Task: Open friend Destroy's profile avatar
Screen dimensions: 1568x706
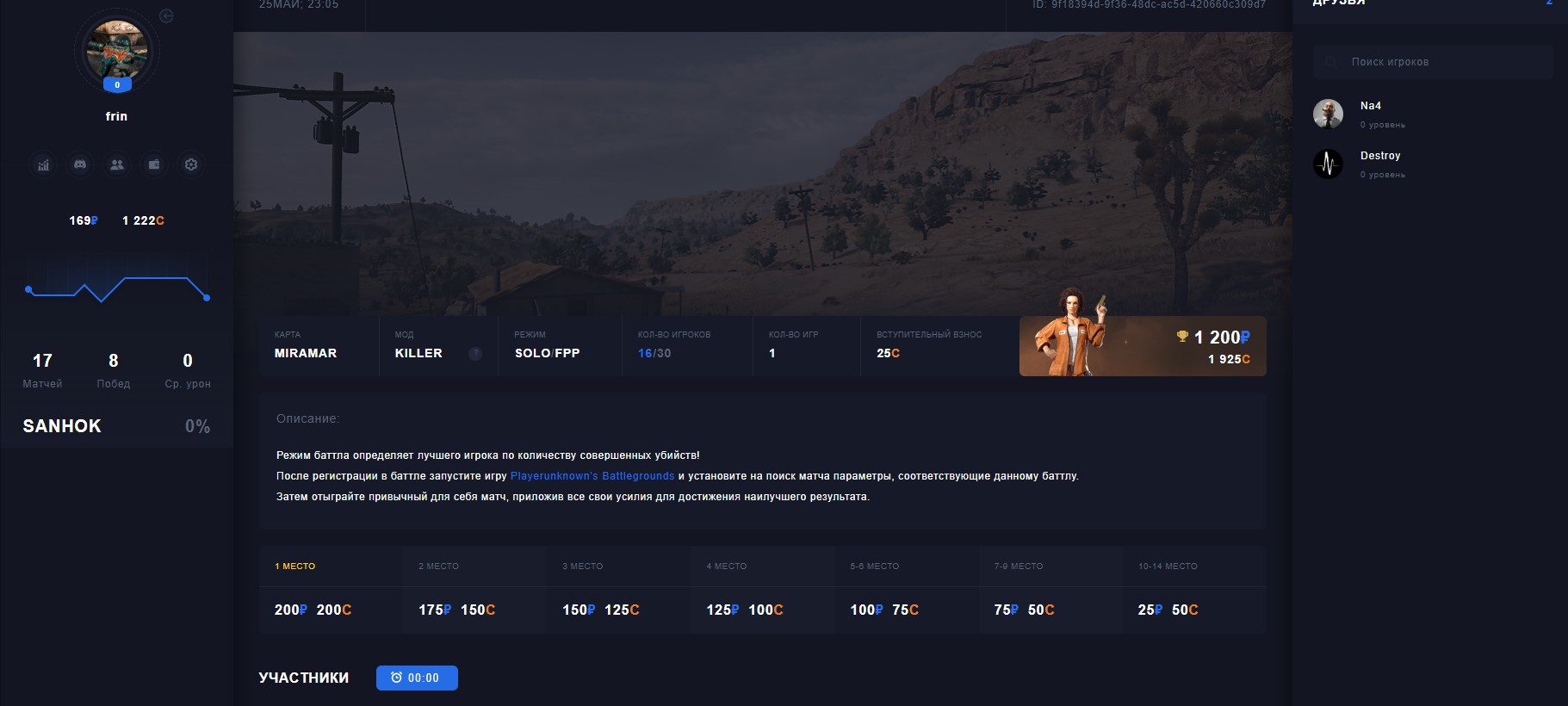Action: (x=1328, y=164)
